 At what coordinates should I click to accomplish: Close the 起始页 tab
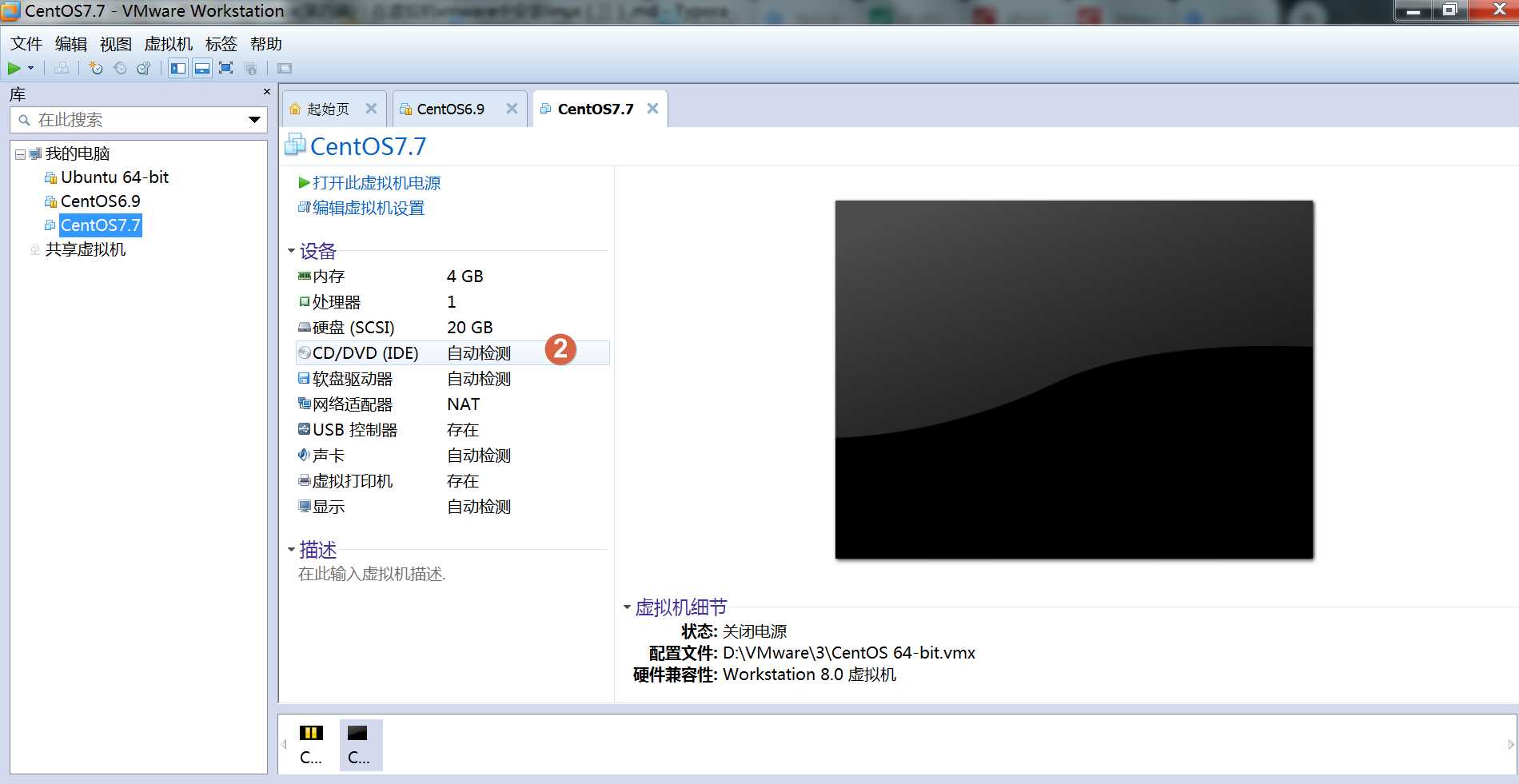(371, 109)
